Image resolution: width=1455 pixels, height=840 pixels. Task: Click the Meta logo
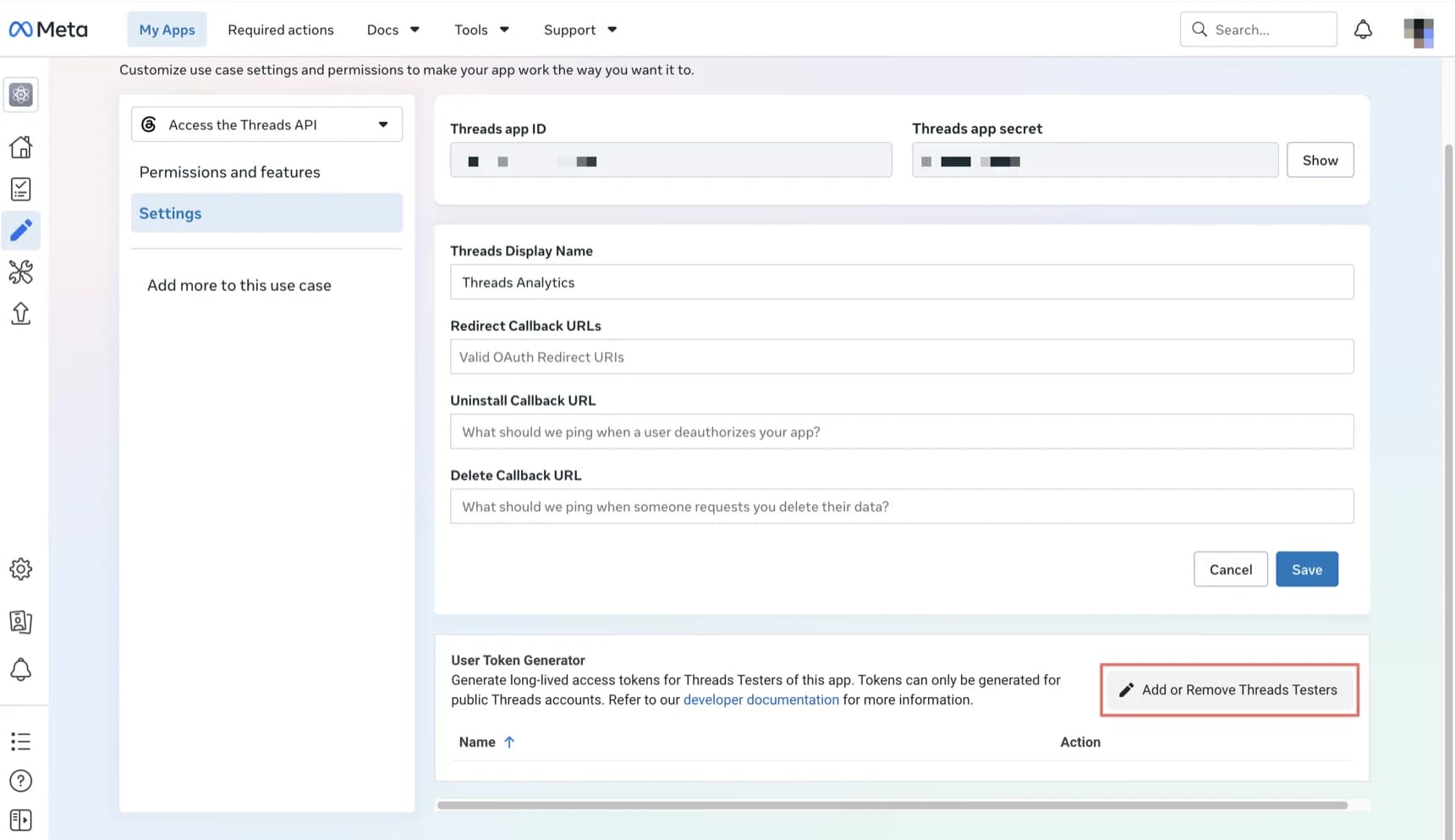pyautogui.click(x=48, y=30)
